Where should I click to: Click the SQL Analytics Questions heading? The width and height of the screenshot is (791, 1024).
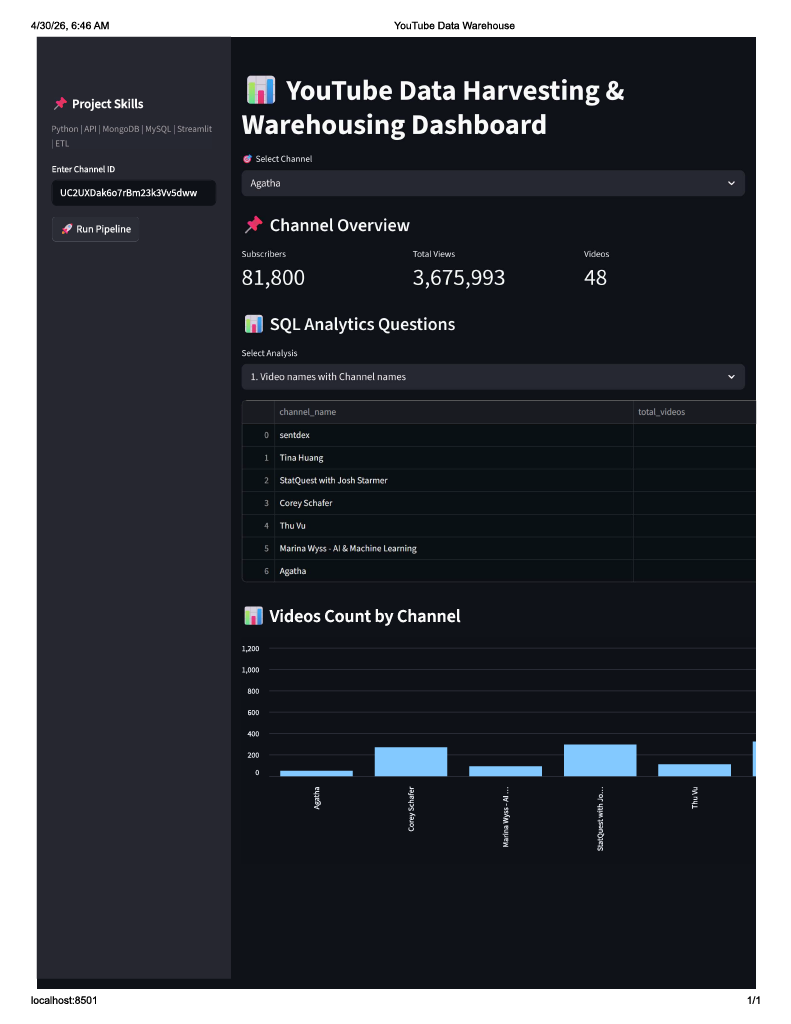363,325
